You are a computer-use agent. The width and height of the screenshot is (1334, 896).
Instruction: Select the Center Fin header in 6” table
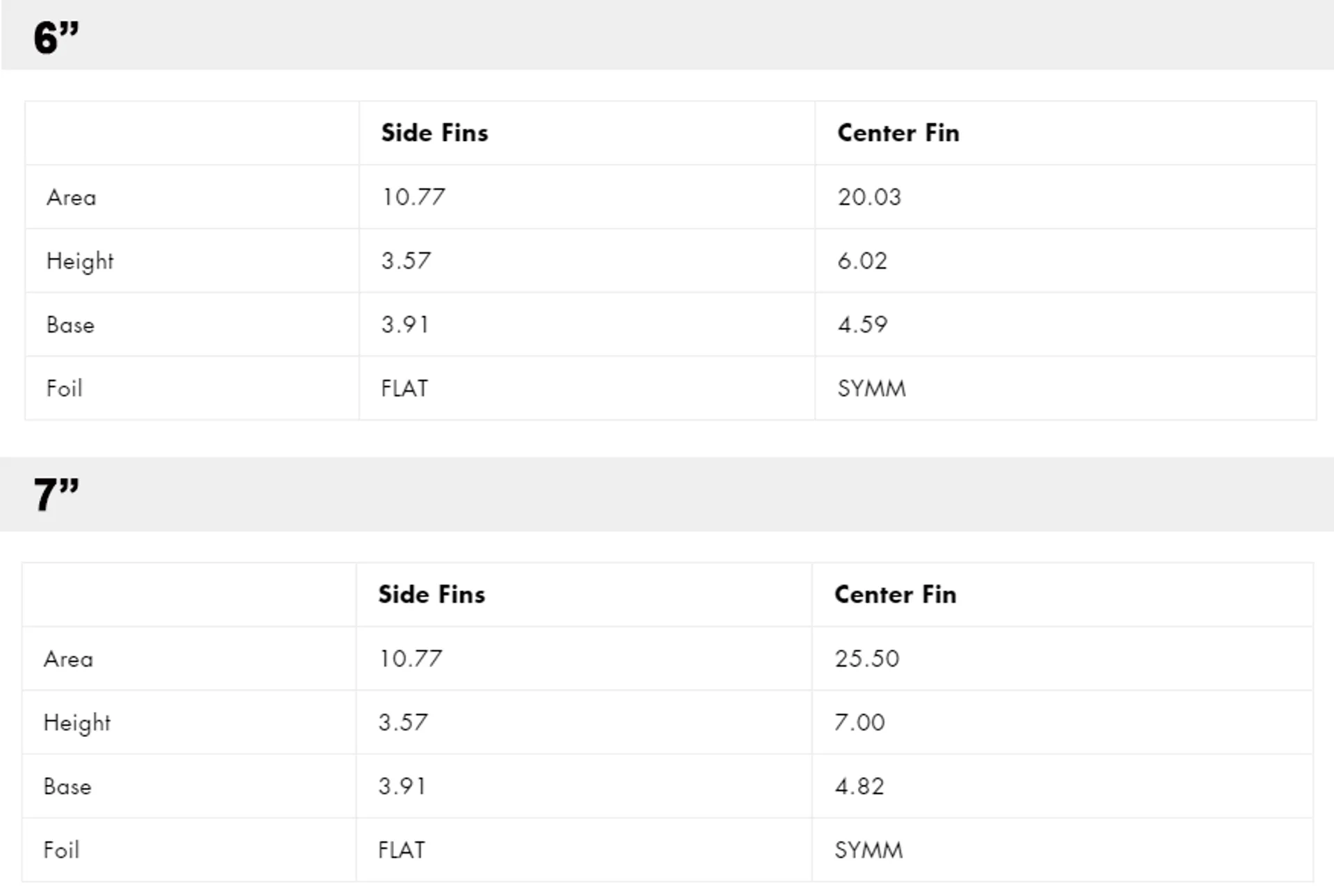[898, 133]
